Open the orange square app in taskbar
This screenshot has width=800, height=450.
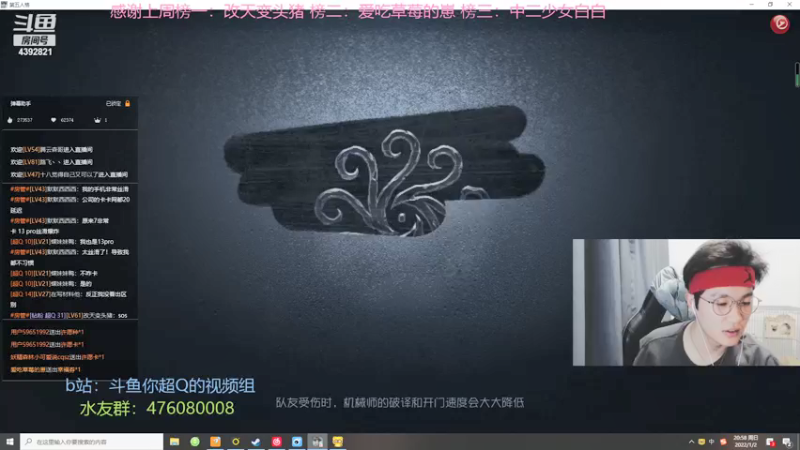tap(215, 442)
